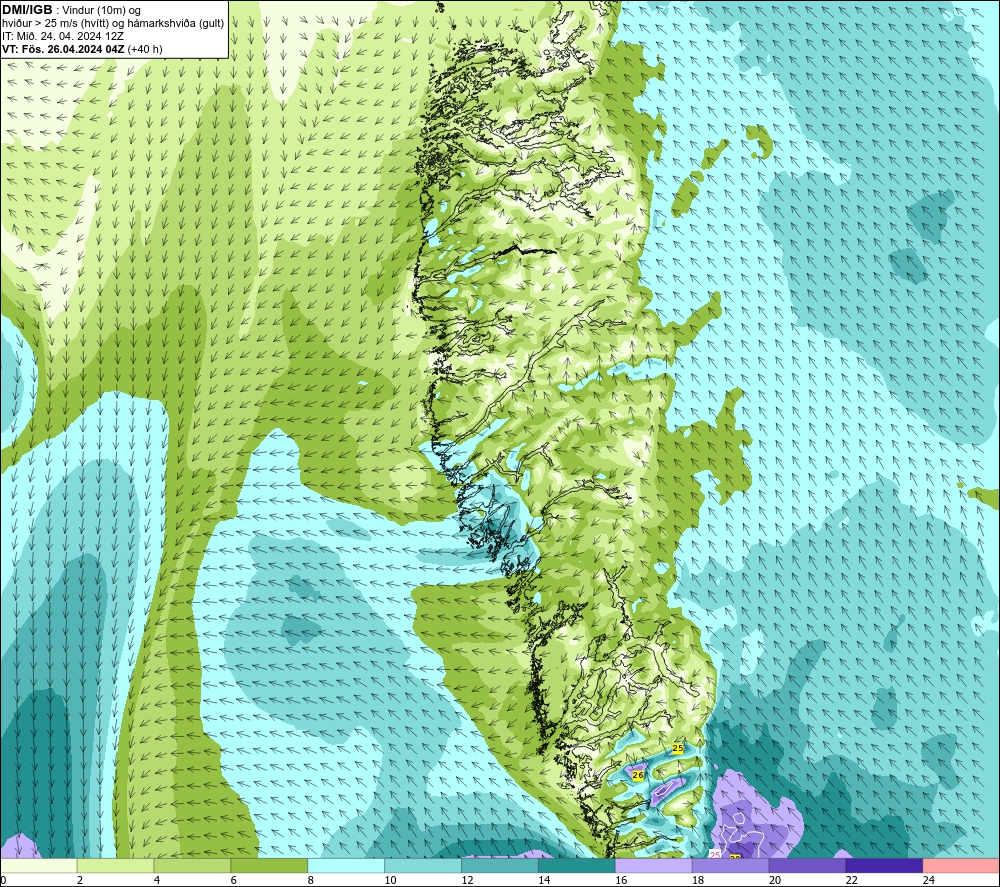
Task: Click scale value '12'
Action: click(467, 880)
